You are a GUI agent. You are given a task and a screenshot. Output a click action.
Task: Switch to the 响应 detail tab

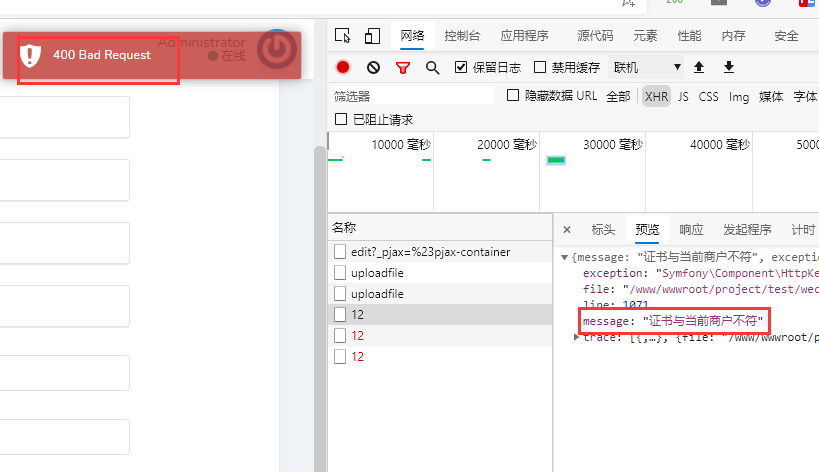pos(691,230)
